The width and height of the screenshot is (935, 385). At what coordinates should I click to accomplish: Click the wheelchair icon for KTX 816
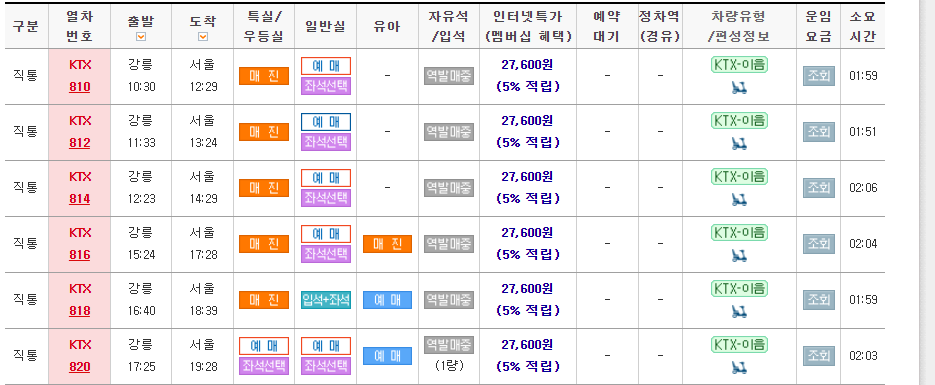point(739,256)
